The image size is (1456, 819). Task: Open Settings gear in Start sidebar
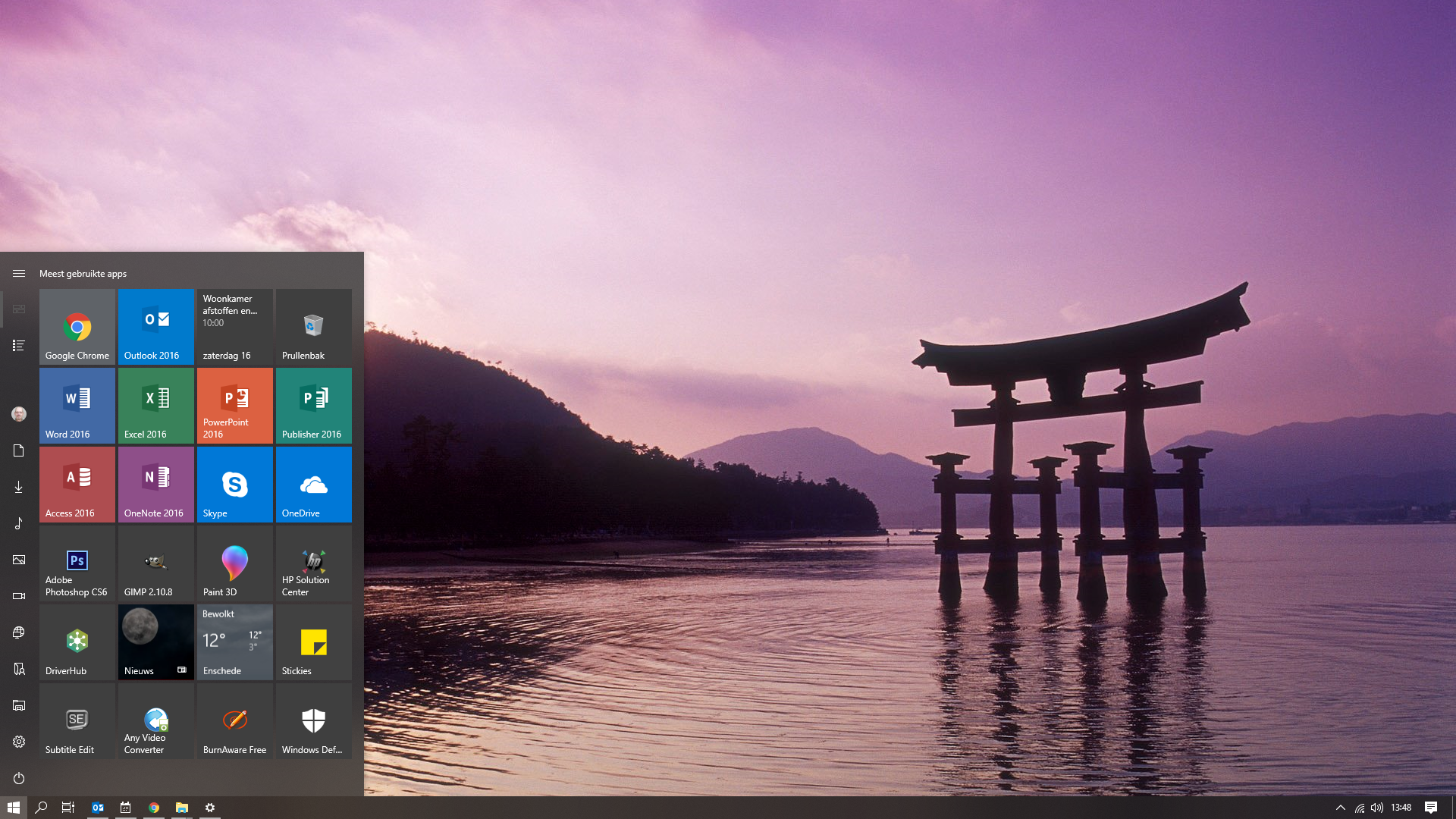(19, 742)
